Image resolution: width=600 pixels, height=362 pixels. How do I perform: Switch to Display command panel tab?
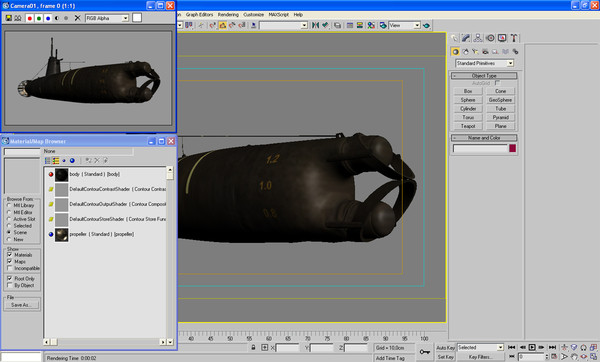tap(502, 38)
